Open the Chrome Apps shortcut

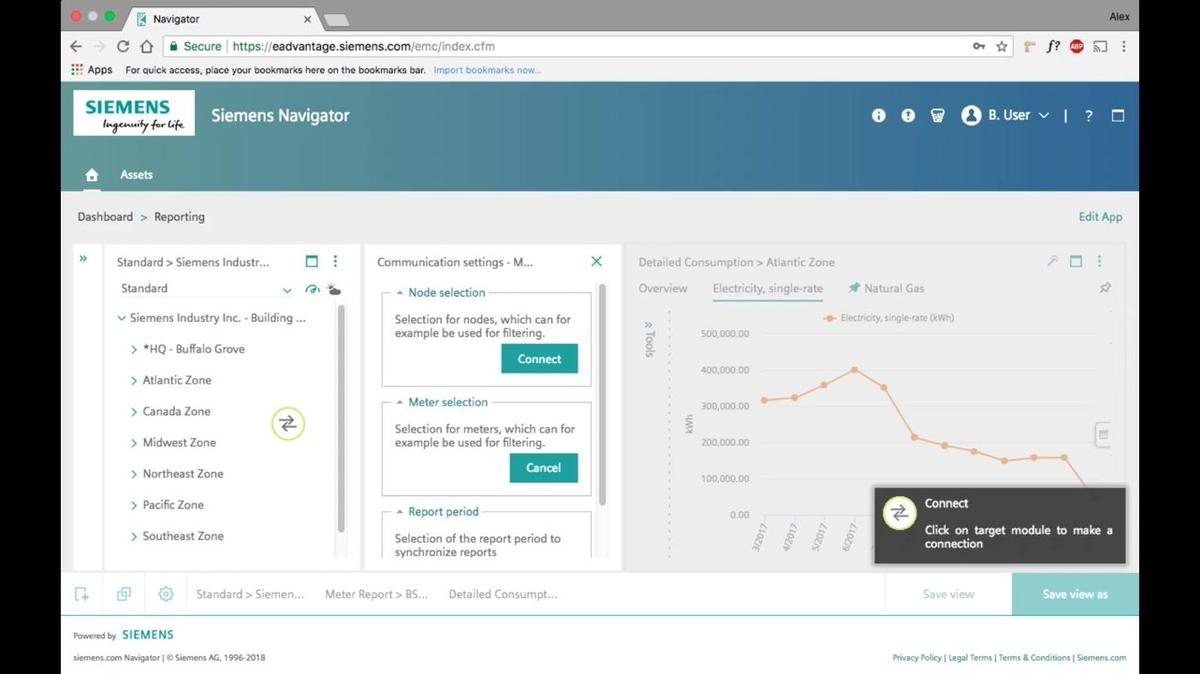92,70
